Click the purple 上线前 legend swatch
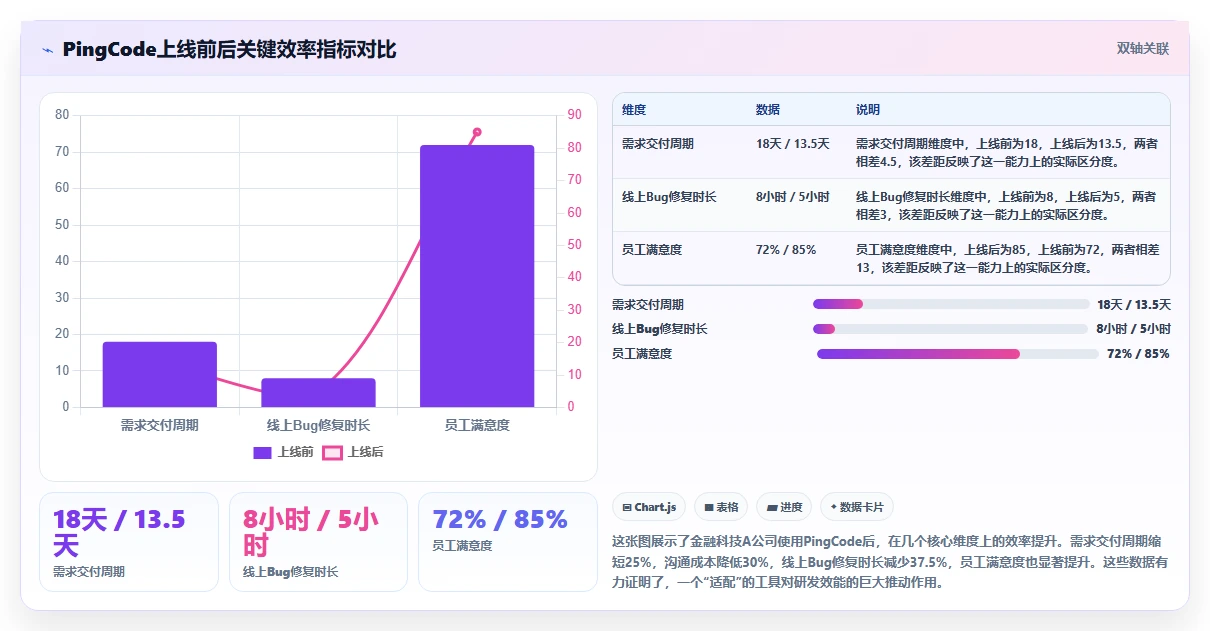The width and height of the screenshot is (1210, 631). coord(262,453)
